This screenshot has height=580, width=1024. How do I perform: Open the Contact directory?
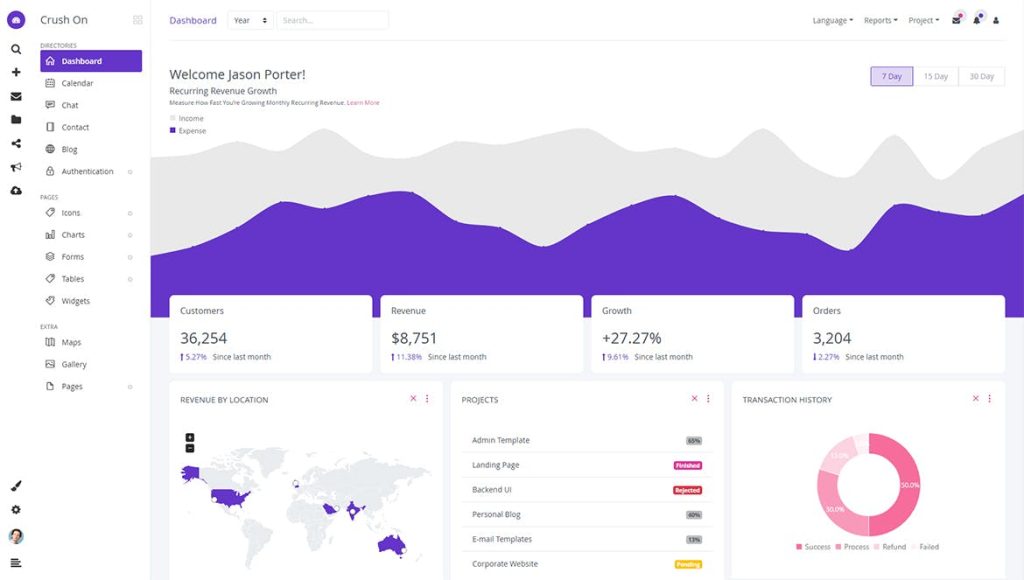(x=75, y=127)
